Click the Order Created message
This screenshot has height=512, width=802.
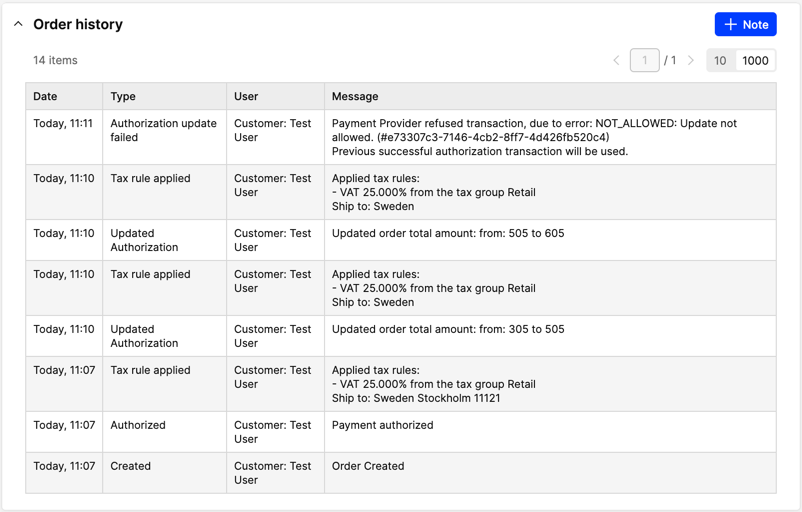click(x=368, y=467)
